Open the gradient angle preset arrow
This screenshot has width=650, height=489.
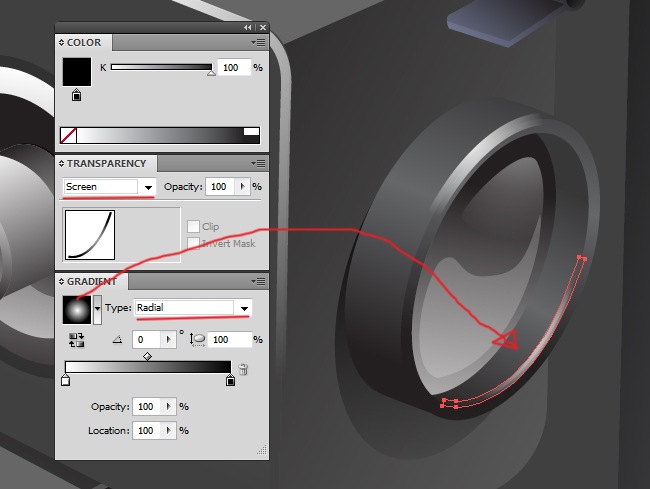tap(168, 340)
